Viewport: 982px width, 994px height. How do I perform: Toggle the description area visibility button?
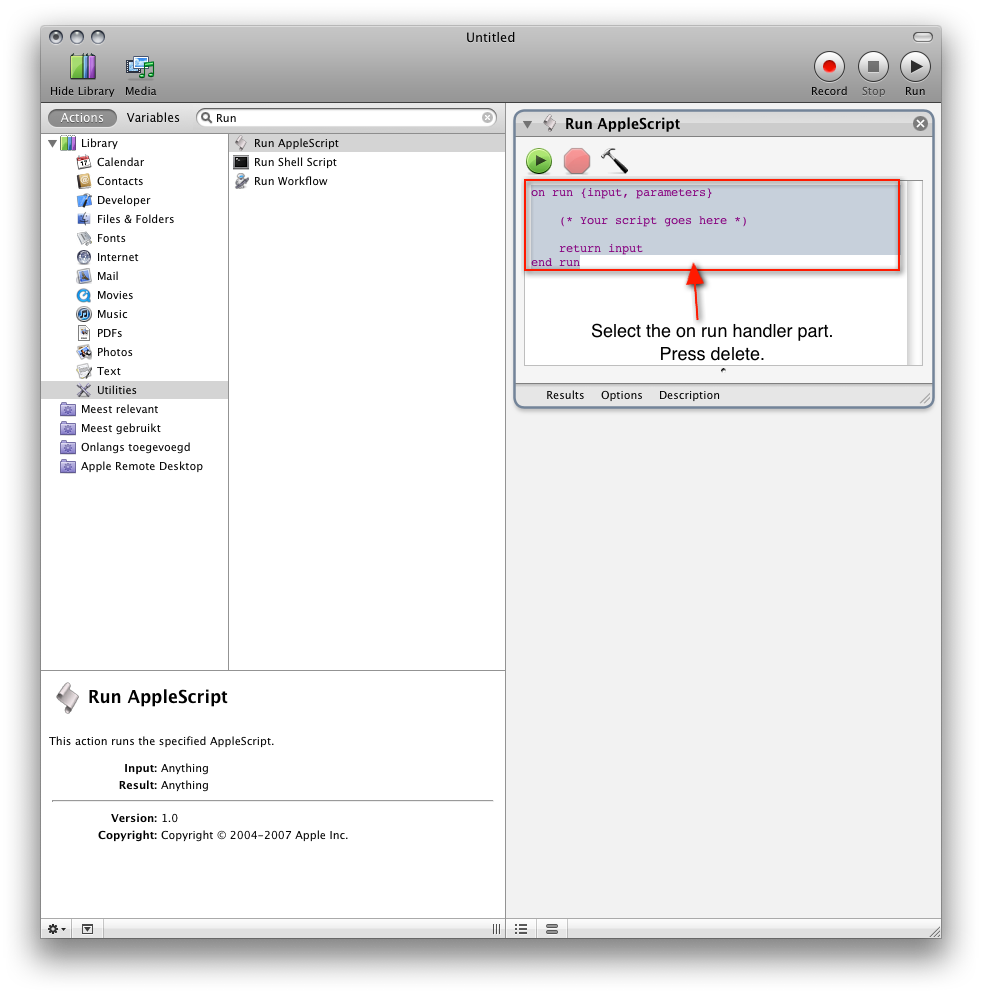pos(87,929)
